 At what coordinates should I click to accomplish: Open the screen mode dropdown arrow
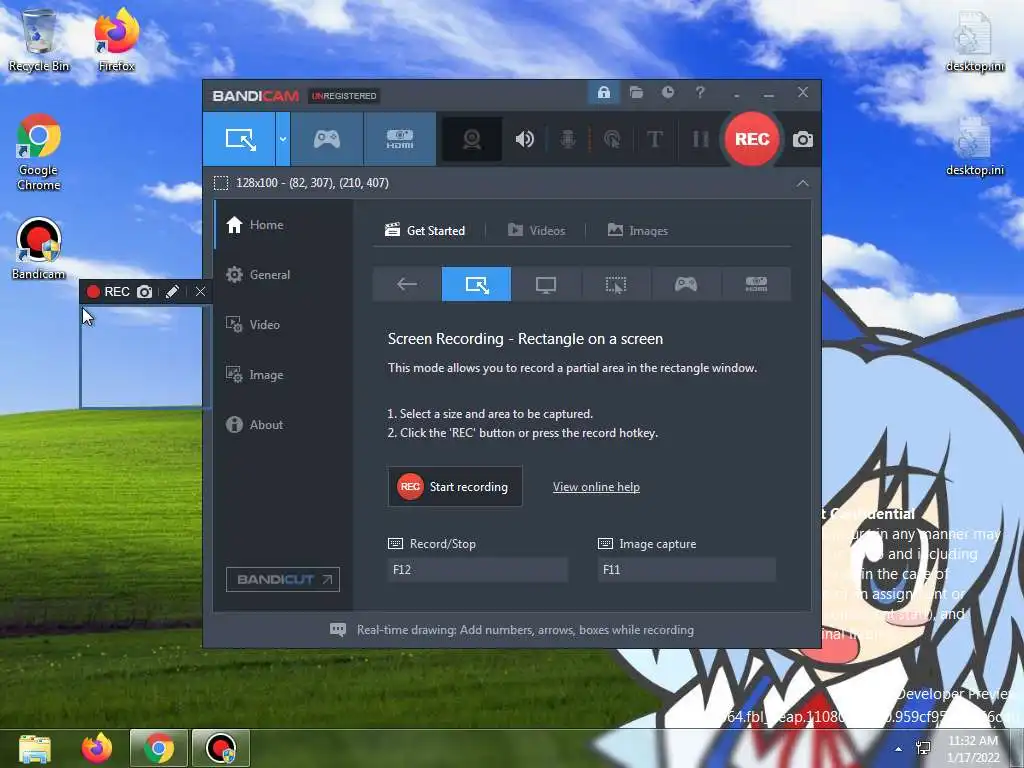click(x=283, y=139)
